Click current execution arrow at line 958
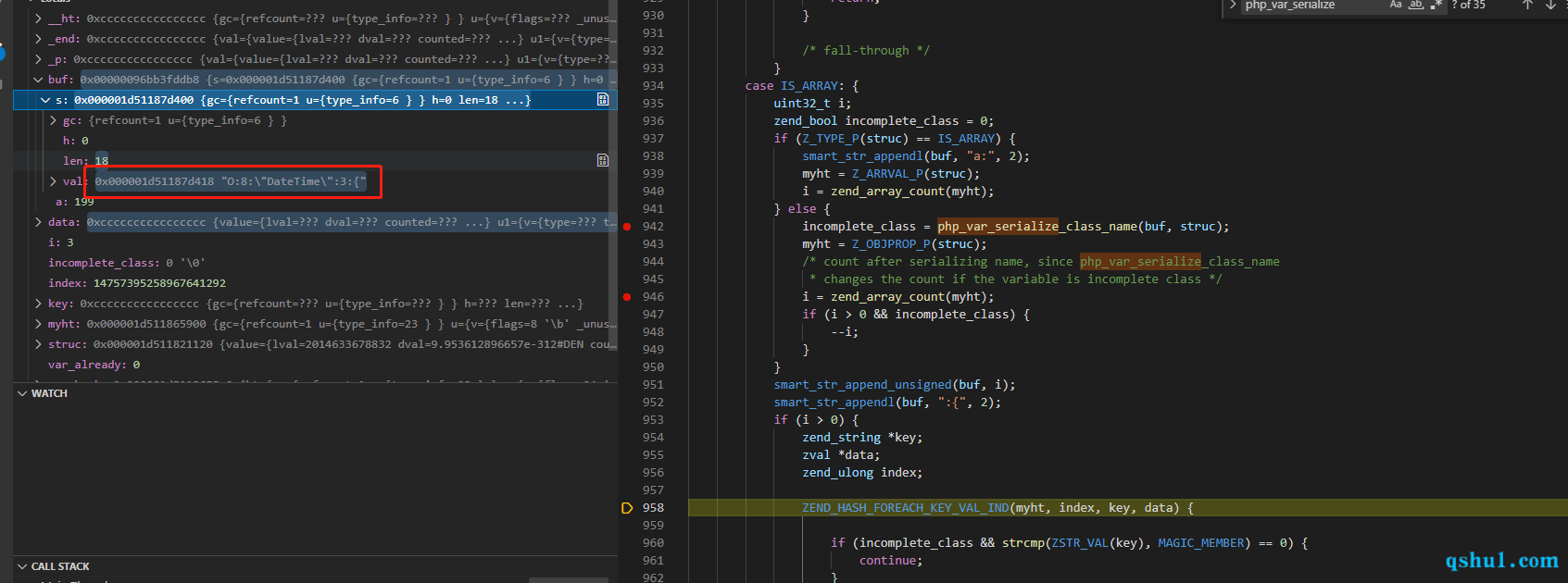1568x583 pixels. (627, 508)
